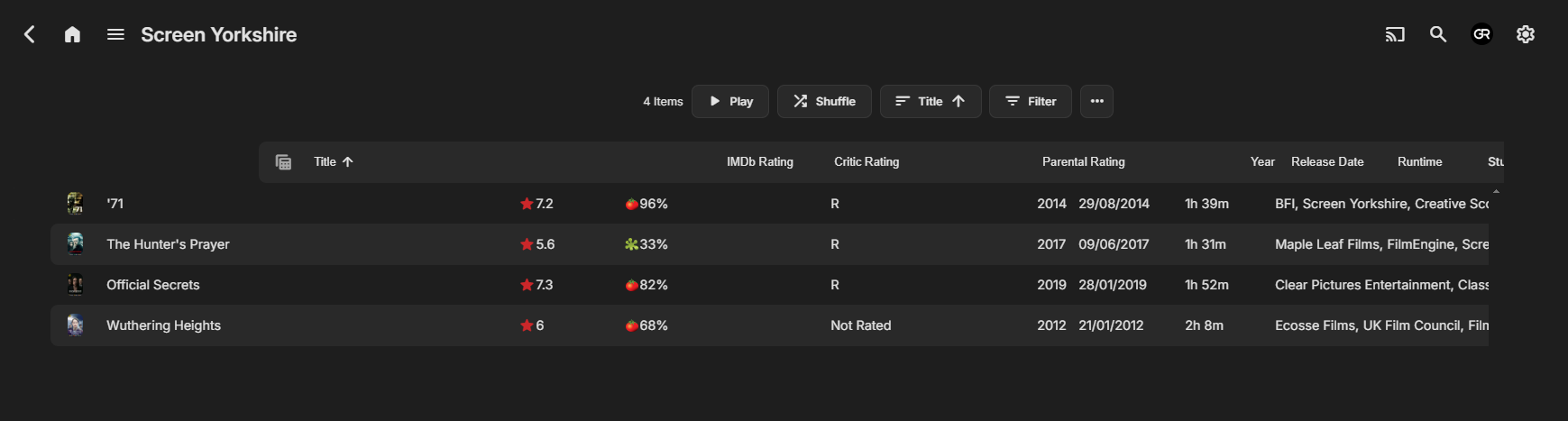The height and width of the screenshot is (421, 1568).
Task: Open the more options ellipsis button
Action: point(1096,102)
